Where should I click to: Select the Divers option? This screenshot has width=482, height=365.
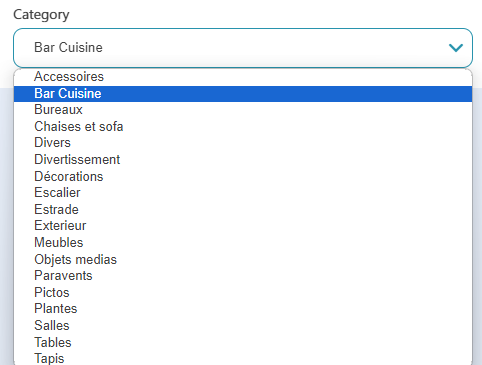tap(243, 143)
